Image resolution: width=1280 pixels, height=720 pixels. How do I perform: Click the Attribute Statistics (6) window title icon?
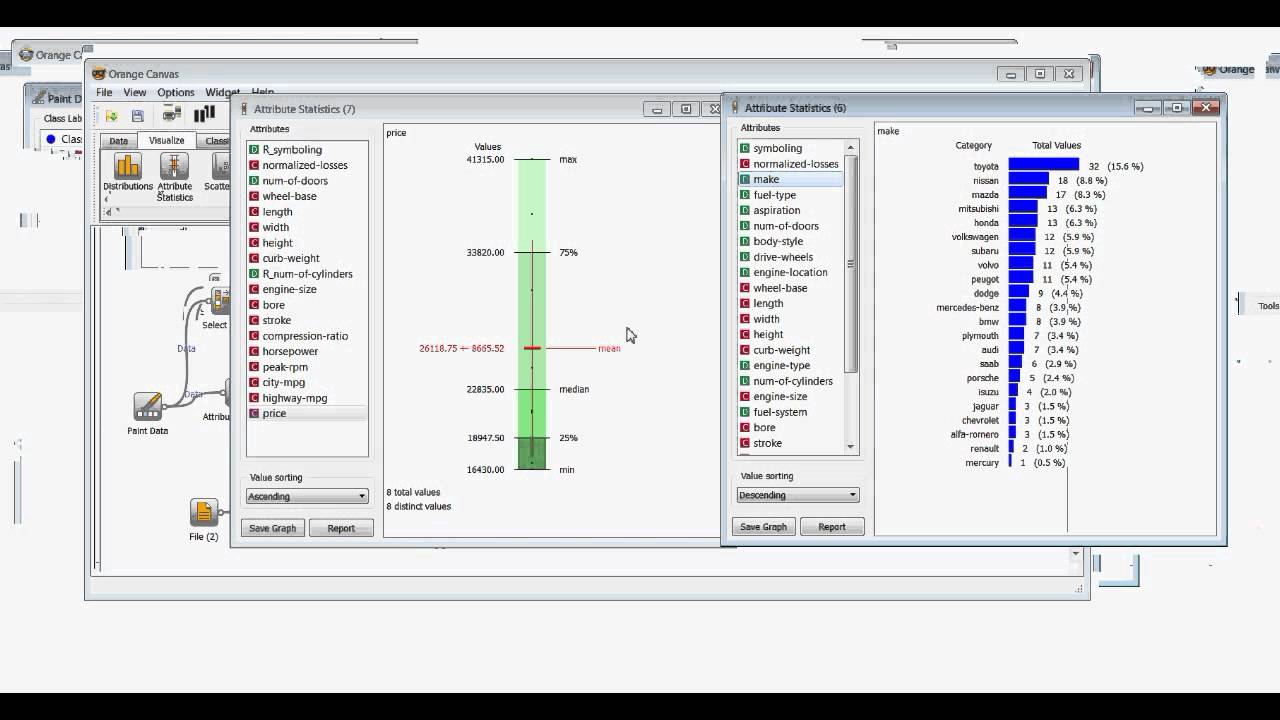point(735,107)
